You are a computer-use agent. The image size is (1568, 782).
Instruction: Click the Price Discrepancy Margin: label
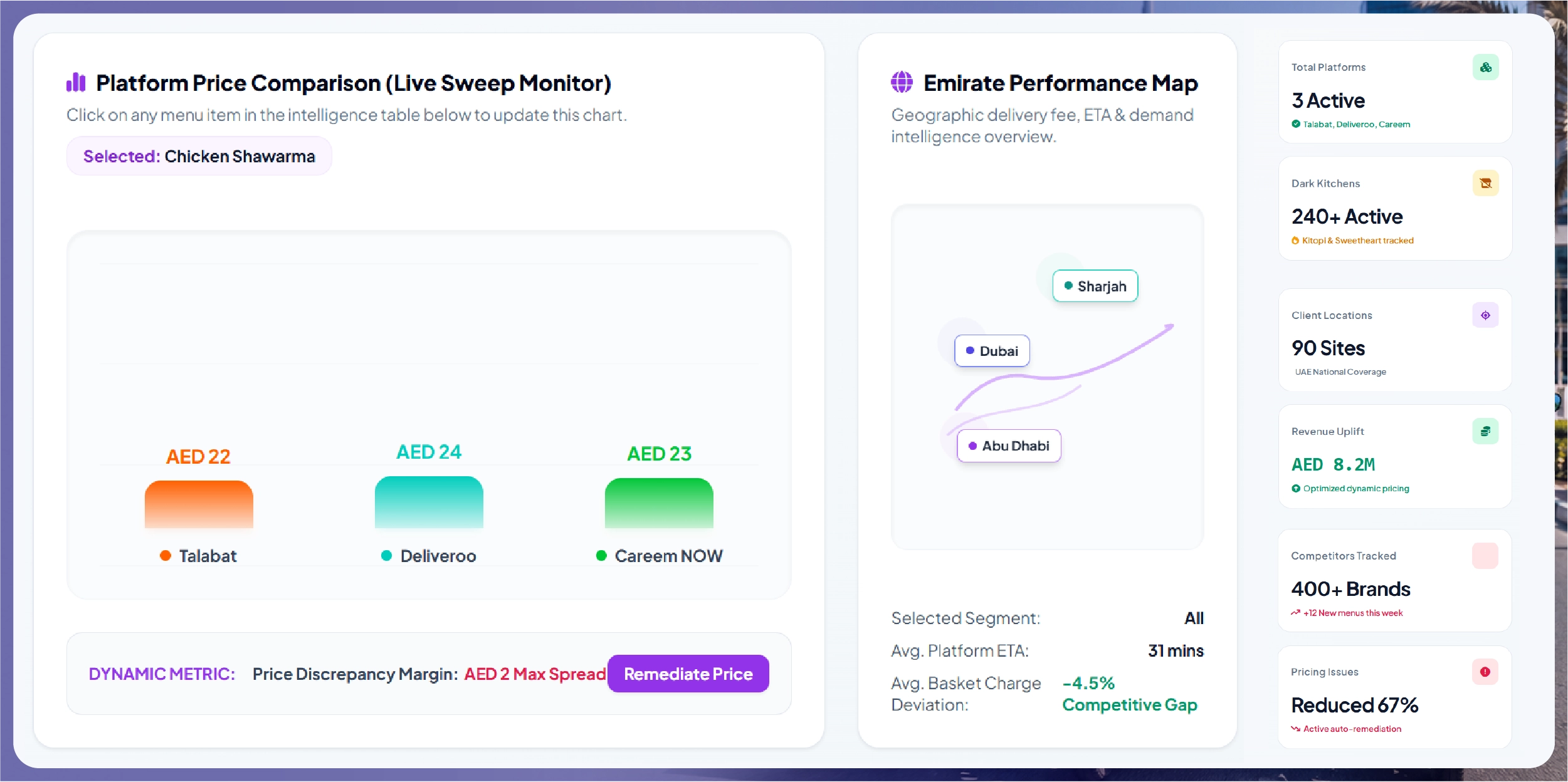coord(355,674)
